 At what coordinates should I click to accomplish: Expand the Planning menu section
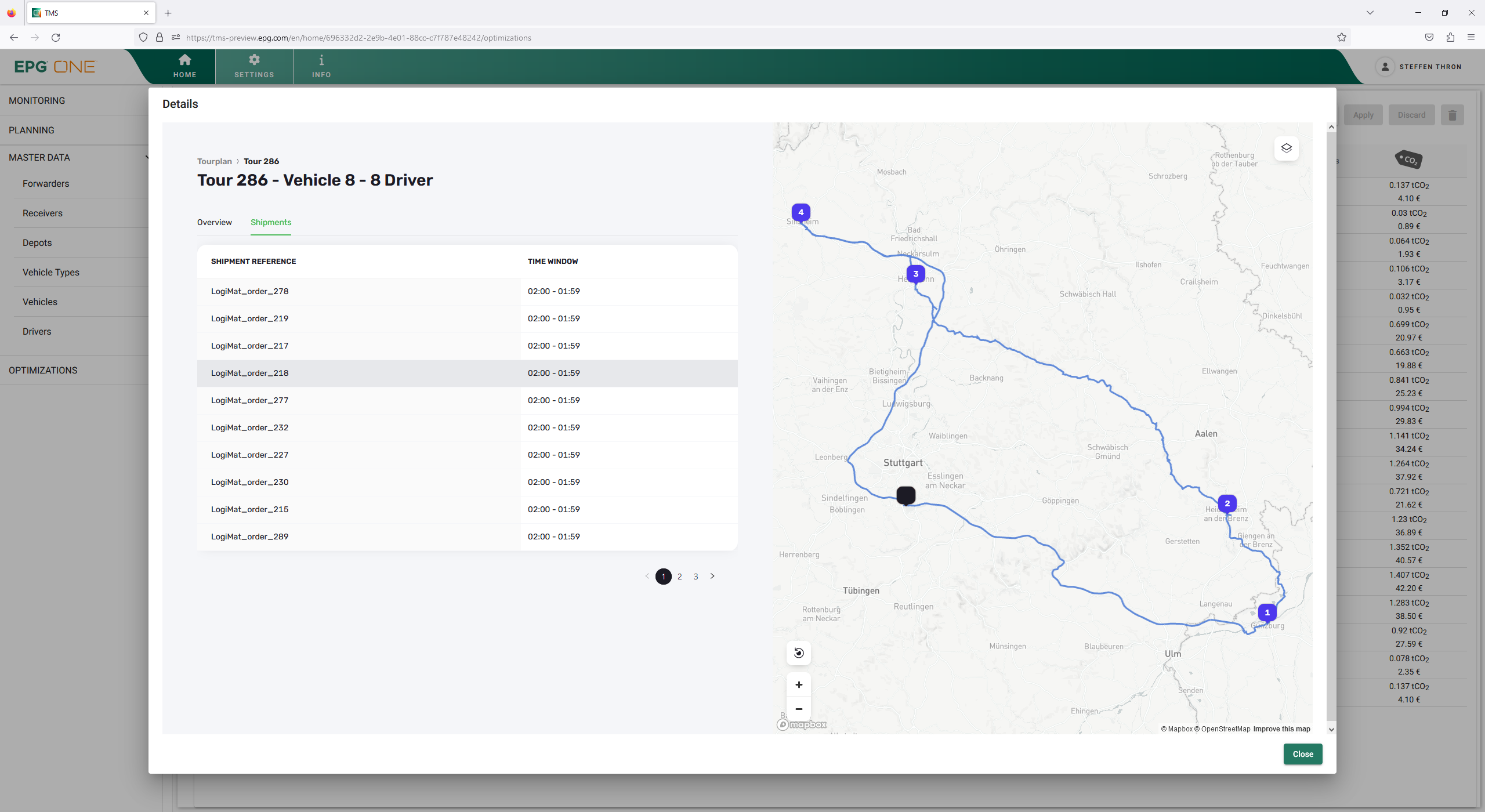[x=30, y=129]
